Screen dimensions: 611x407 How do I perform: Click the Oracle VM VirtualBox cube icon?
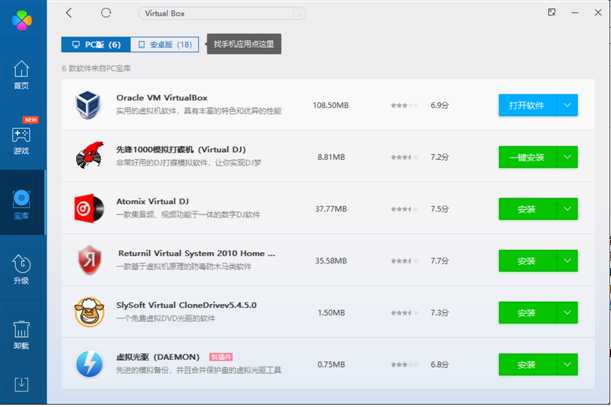point(88,104)
